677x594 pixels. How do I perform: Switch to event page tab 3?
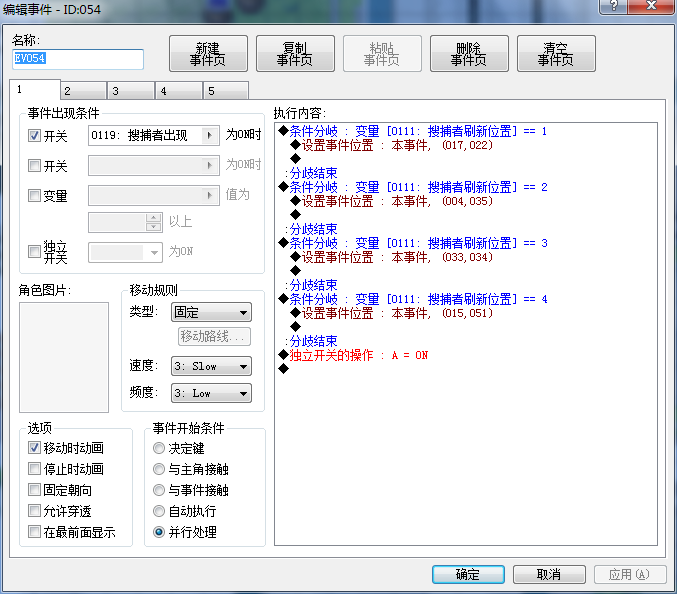(x=131, y=91)
